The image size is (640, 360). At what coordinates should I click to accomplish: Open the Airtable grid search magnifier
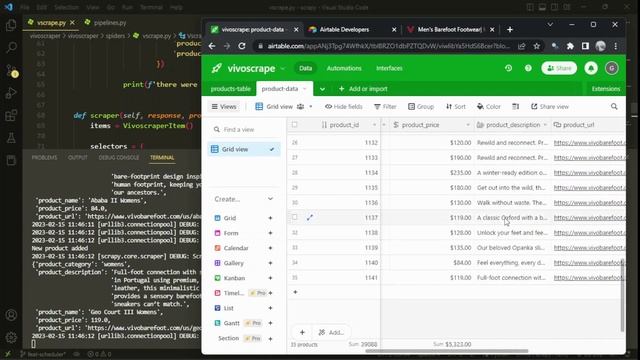click(x=614, y=107)
